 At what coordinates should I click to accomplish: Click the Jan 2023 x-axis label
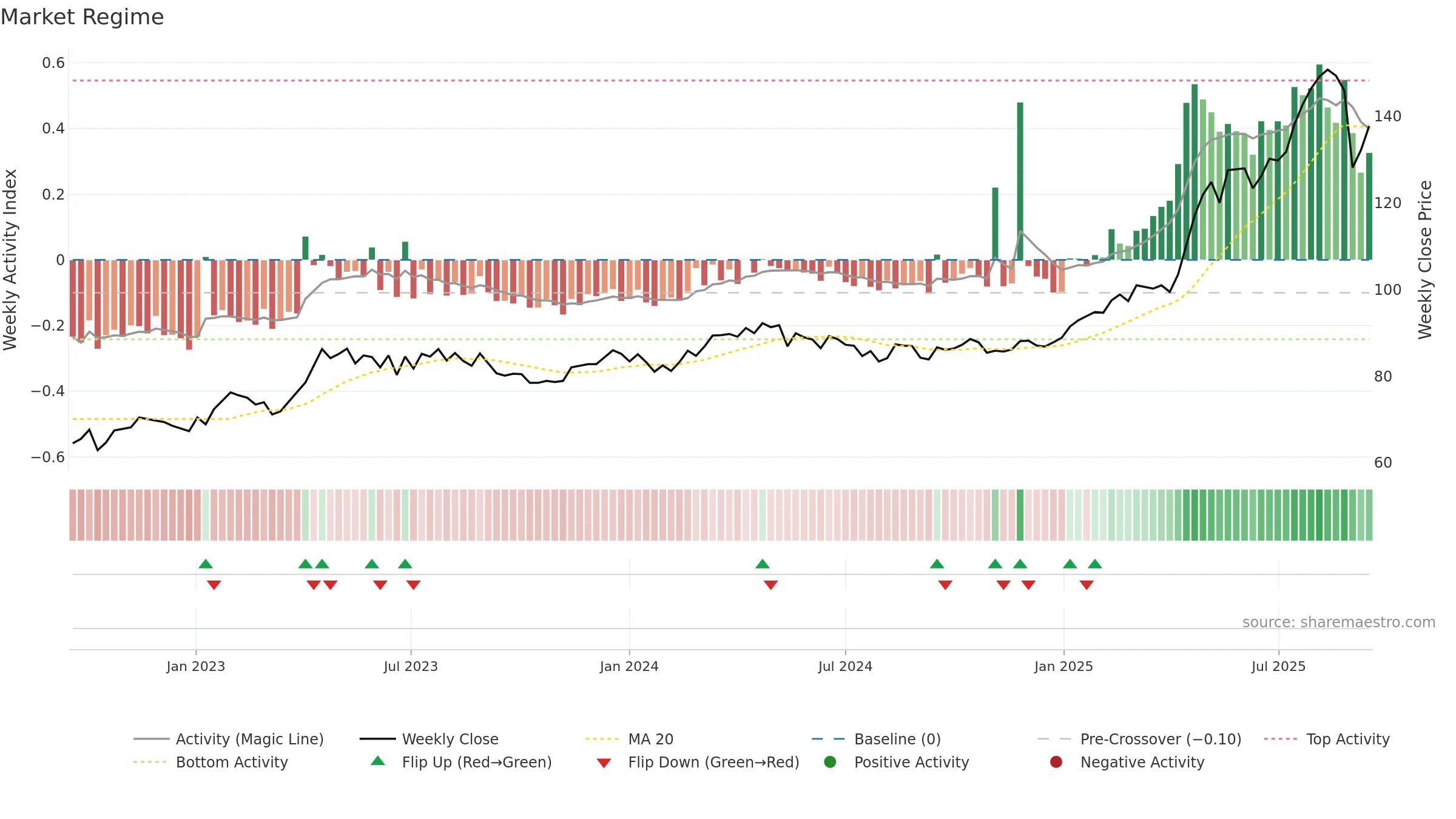196,666
